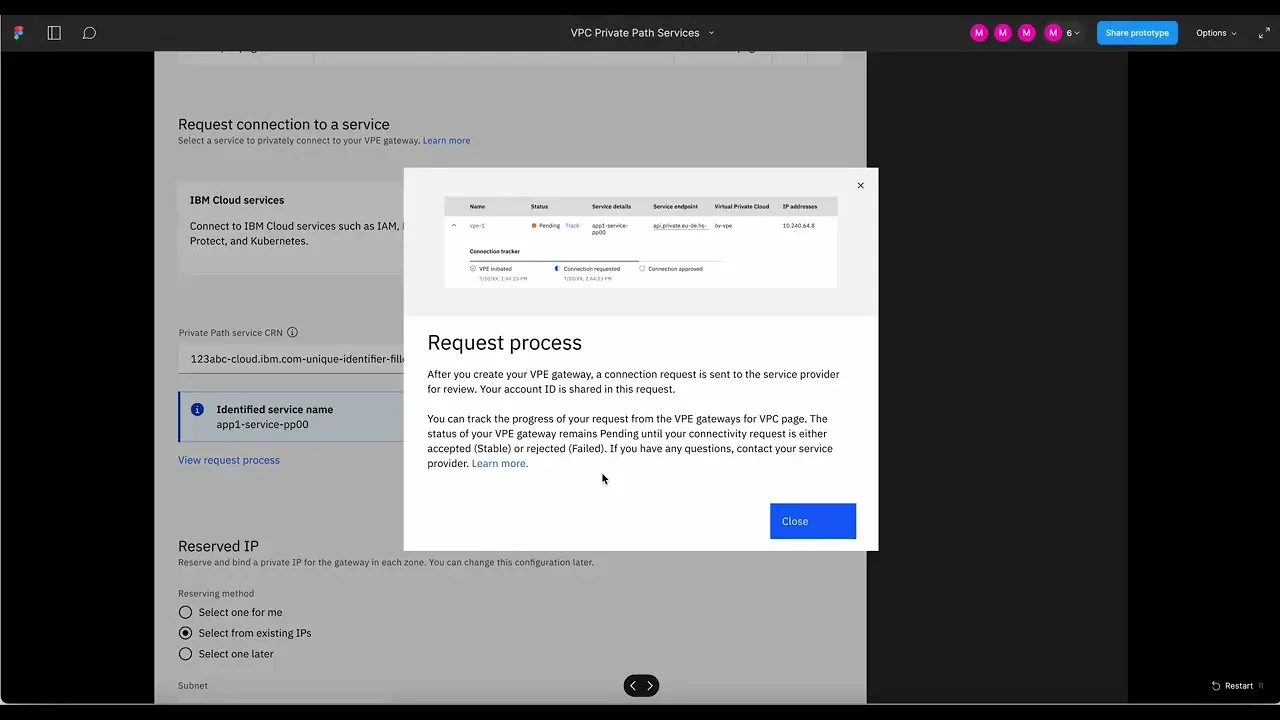Click info icon in Identified service name notice
Viewport: 1280px width, 720px height.
point(197,410)
